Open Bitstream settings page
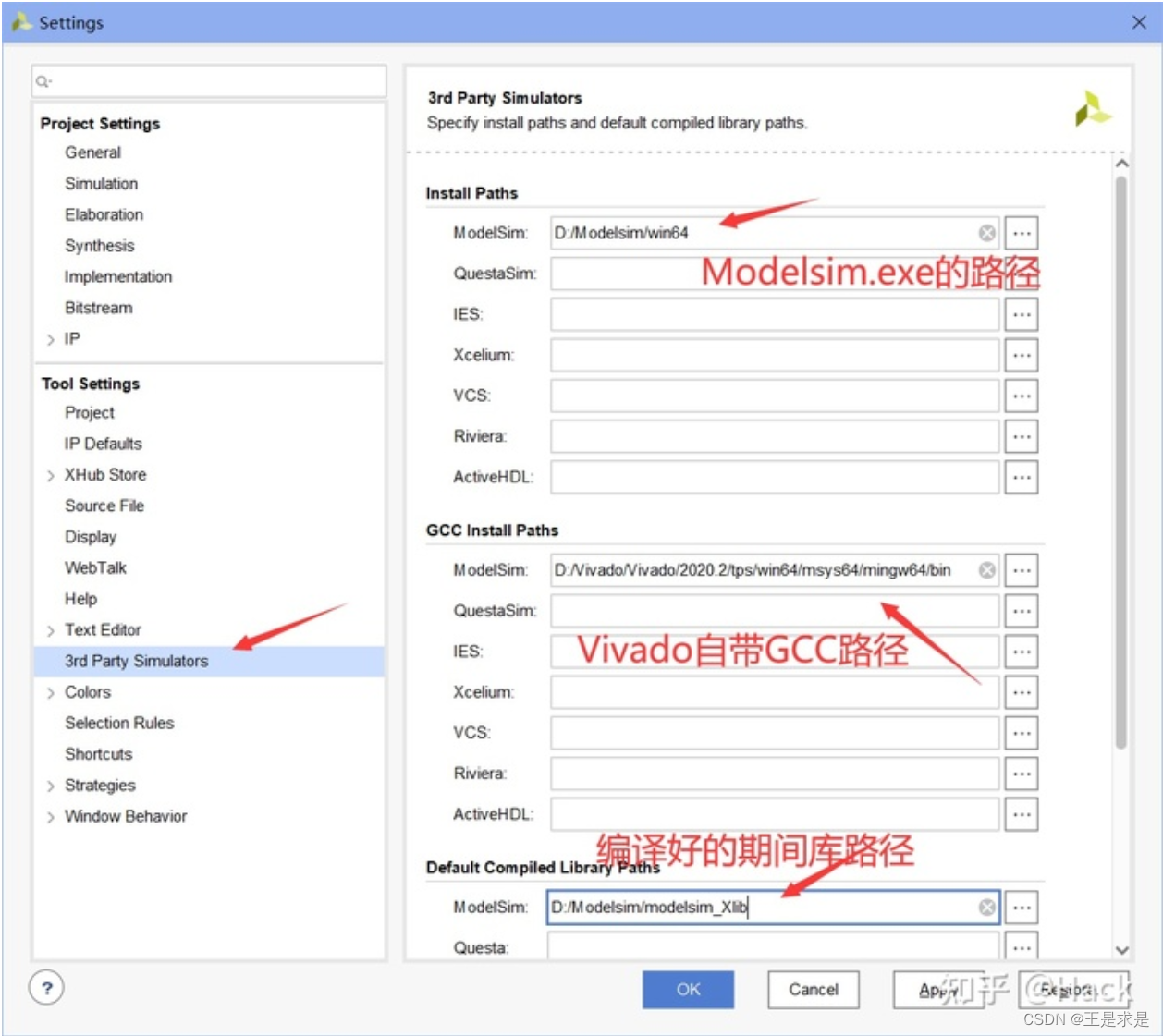This screenshot has width=1163, height=1036. coord(98,308)
